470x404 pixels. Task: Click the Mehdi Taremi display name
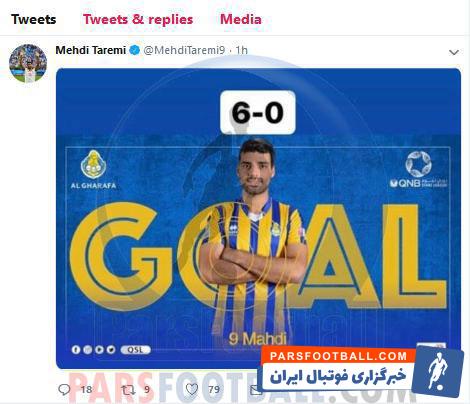90,50
